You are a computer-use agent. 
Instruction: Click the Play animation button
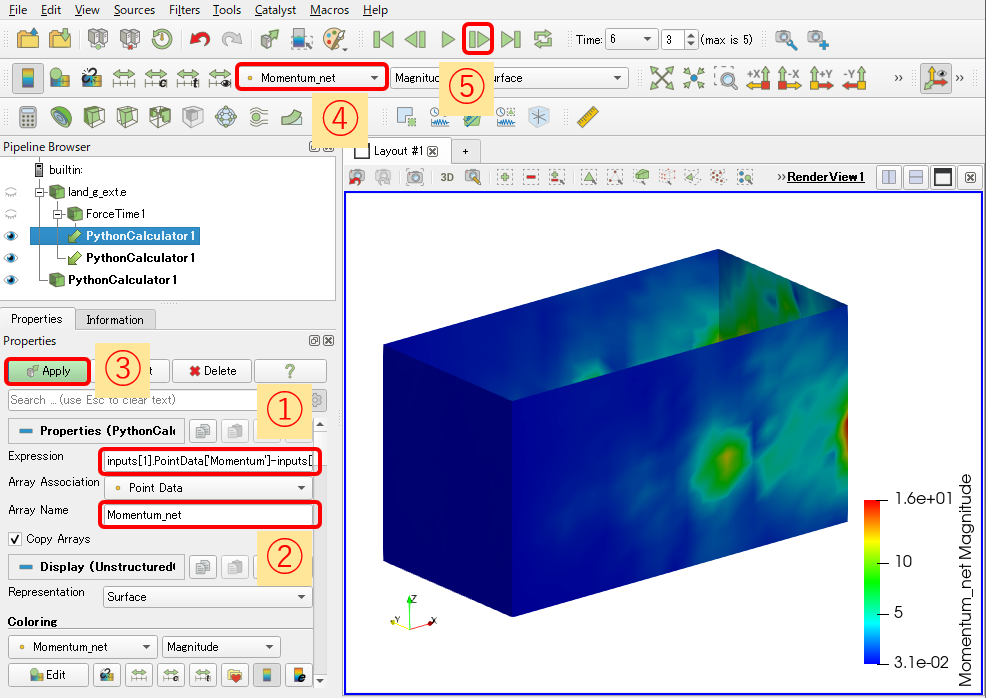[447, 39]
